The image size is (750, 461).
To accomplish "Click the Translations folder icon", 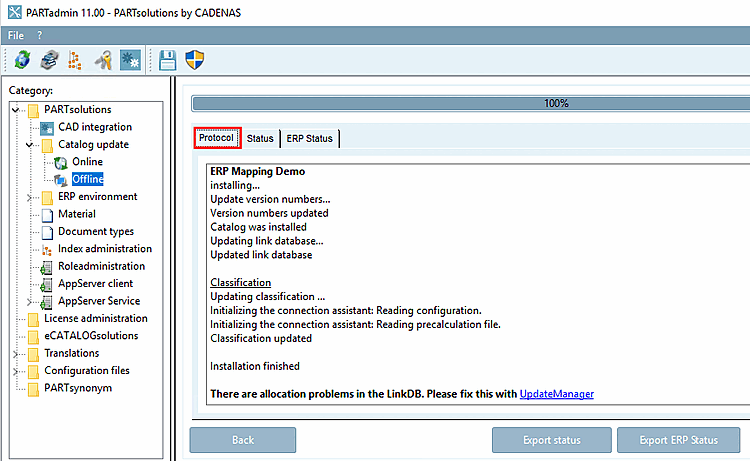I will [x=33, y=354].
